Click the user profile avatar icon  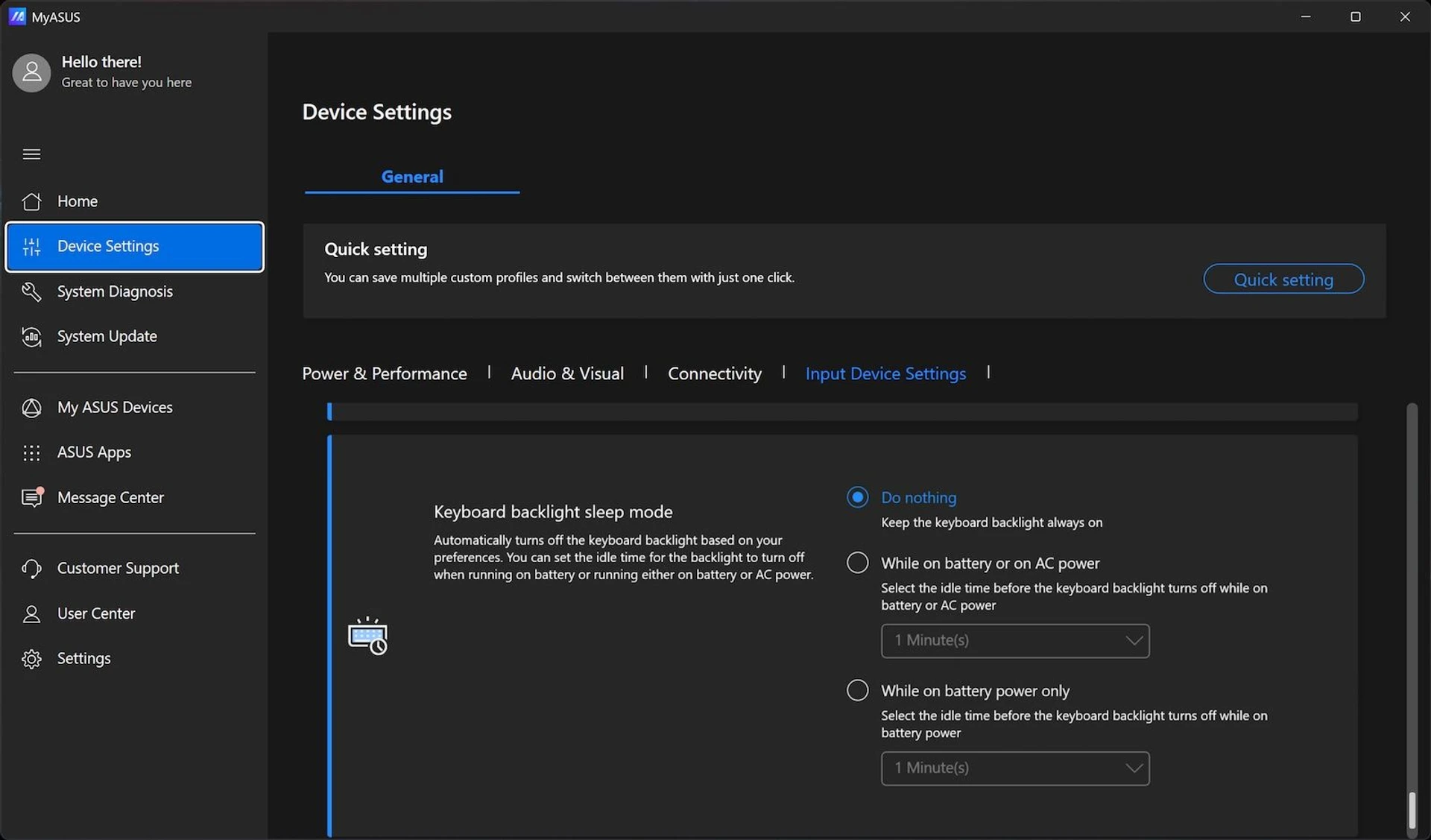[x=31, y=72]
